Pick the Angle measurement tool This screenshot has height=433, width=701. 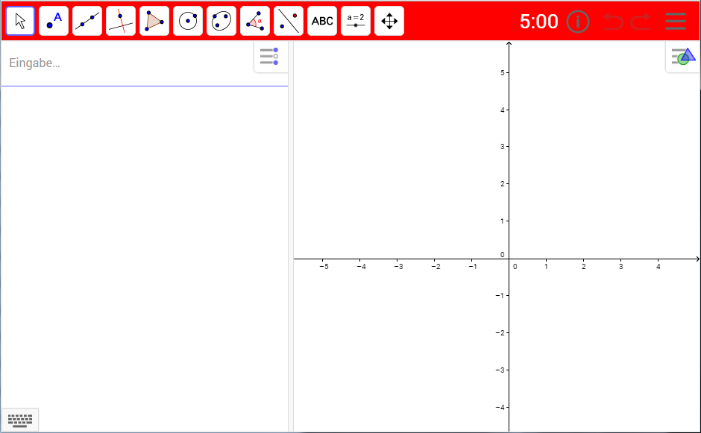255,21
